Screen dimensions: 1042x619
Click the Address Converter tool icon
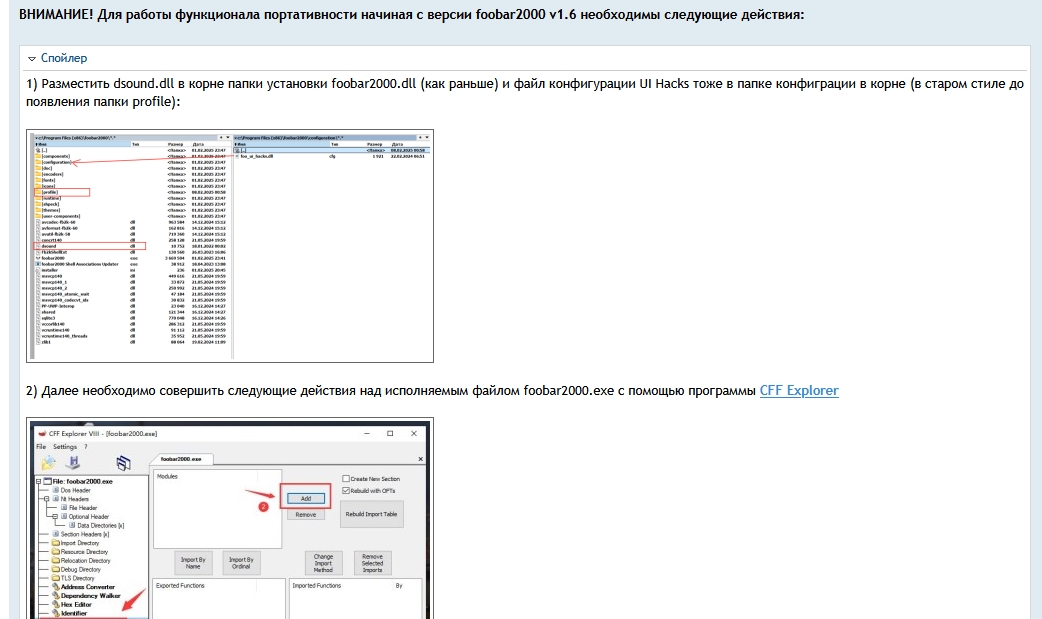(56, 586)
